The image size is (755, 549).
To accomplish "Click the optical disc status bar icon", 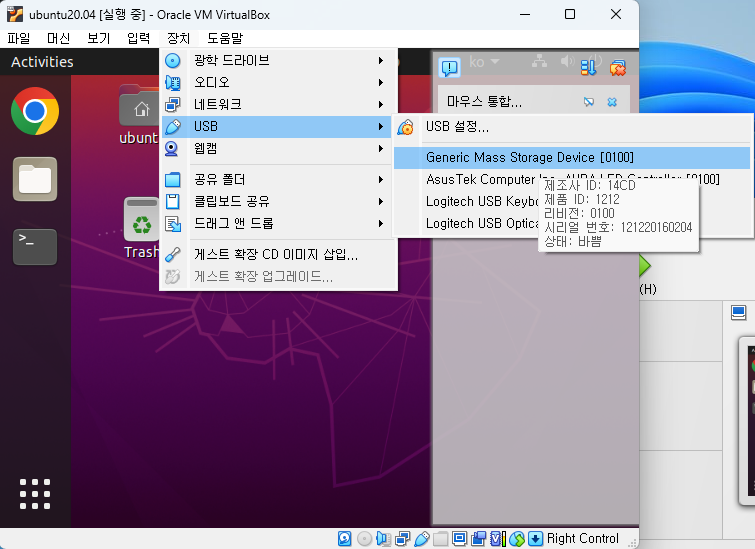I will [x=364, y=538].
